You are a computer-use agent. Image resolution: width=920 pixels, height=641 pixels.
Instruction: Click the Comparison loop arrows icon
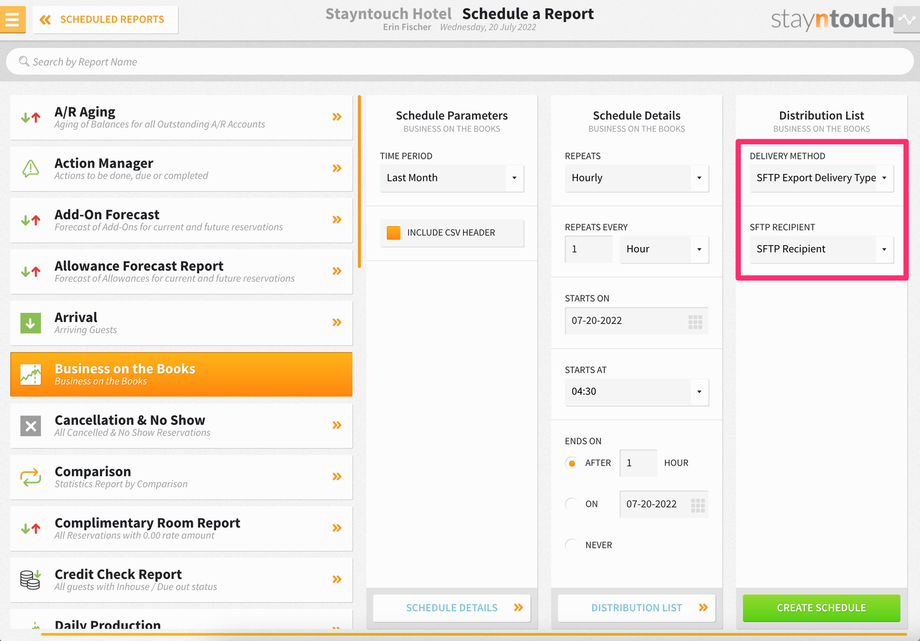coord(31,477)
